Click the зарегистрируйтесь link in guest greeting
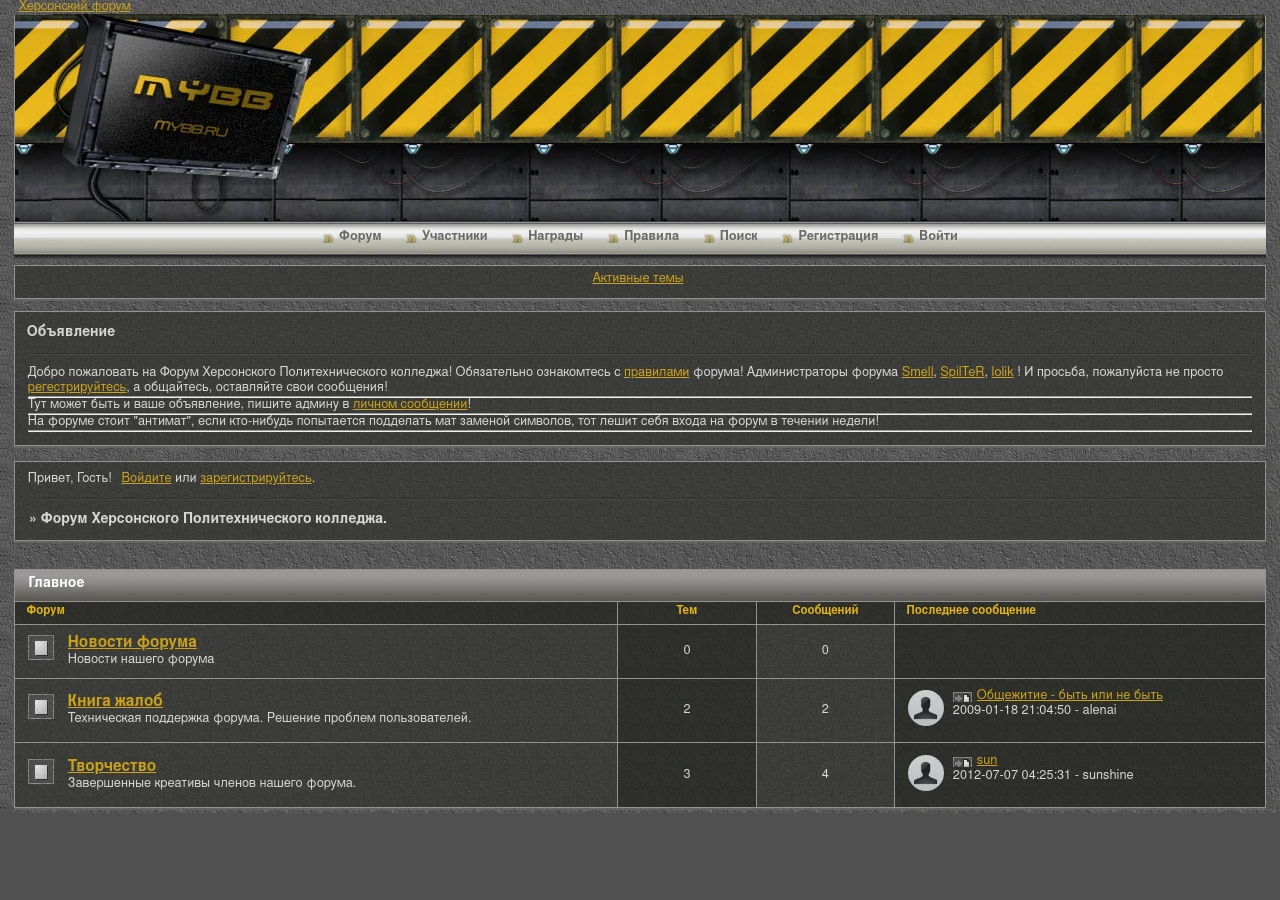The image size is (1280, 900). [256, 478]
